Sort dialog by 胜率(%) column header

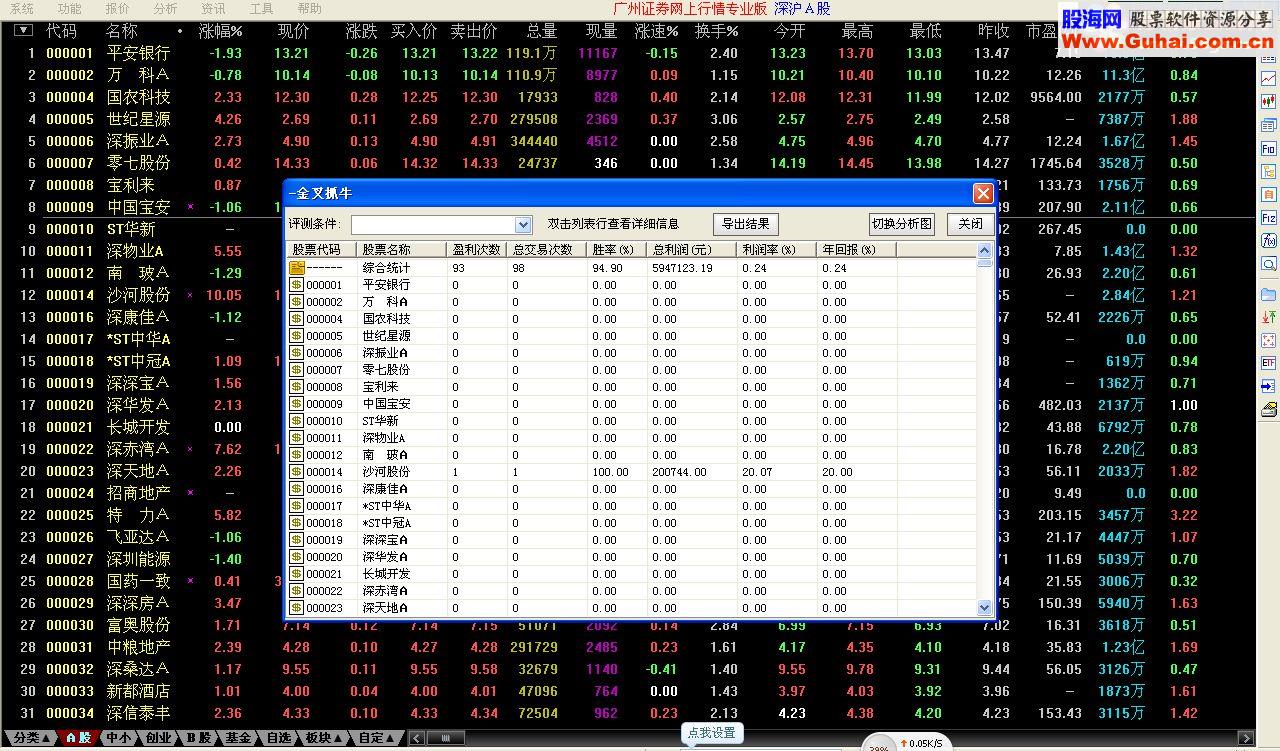616,250
